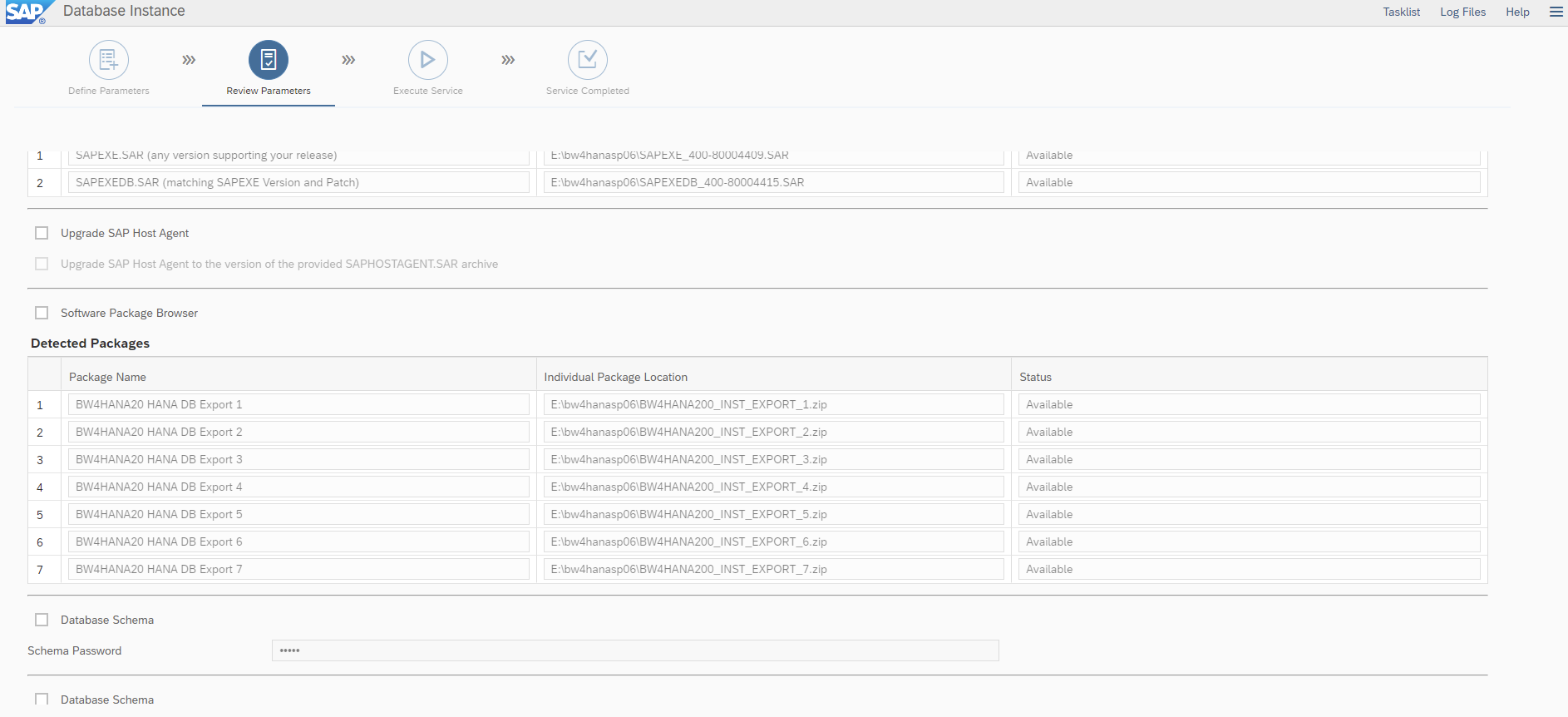The height and width of the screenshot is (717, 1568).
Task: Click row number 5 in Detected Packages
Action: click(x=40, y=515)
